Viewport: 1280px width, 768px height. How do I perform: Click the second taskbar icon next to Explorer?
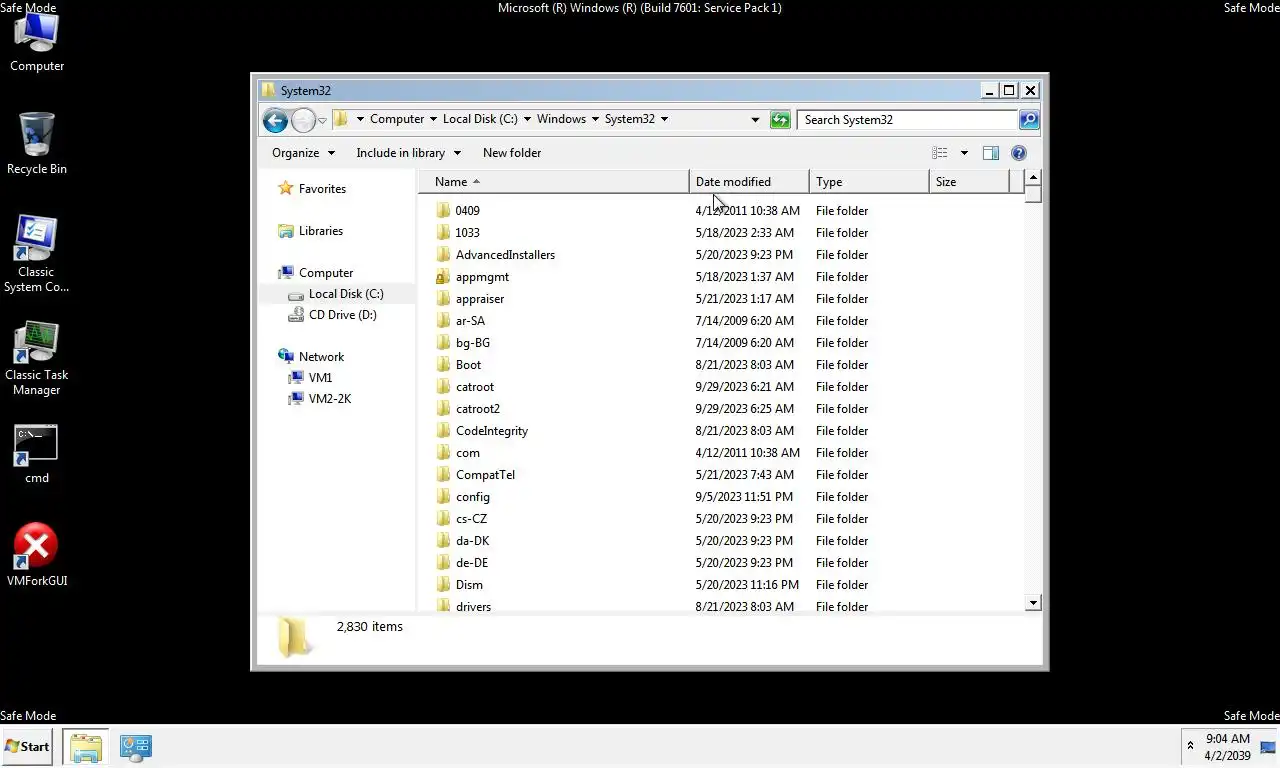point(135,747)
